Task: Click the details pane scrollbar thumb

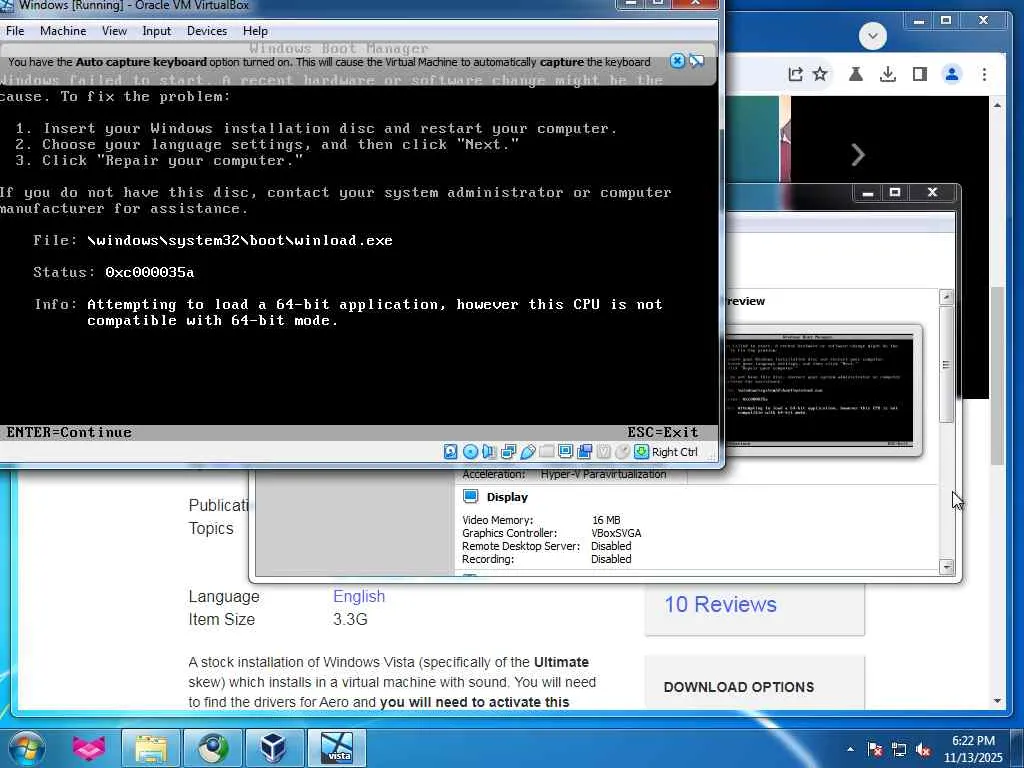Action: [946, 364]
